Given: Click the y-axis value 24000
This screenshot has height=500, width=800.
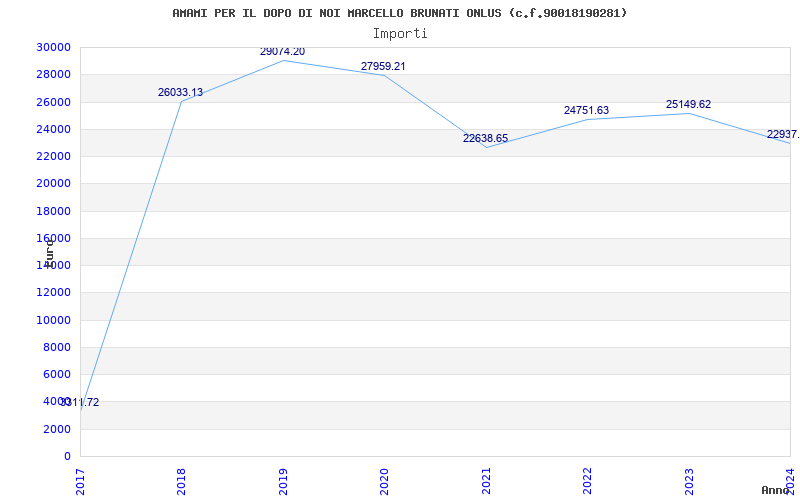Looking at the screenshot, I should (x=53, y=129).
